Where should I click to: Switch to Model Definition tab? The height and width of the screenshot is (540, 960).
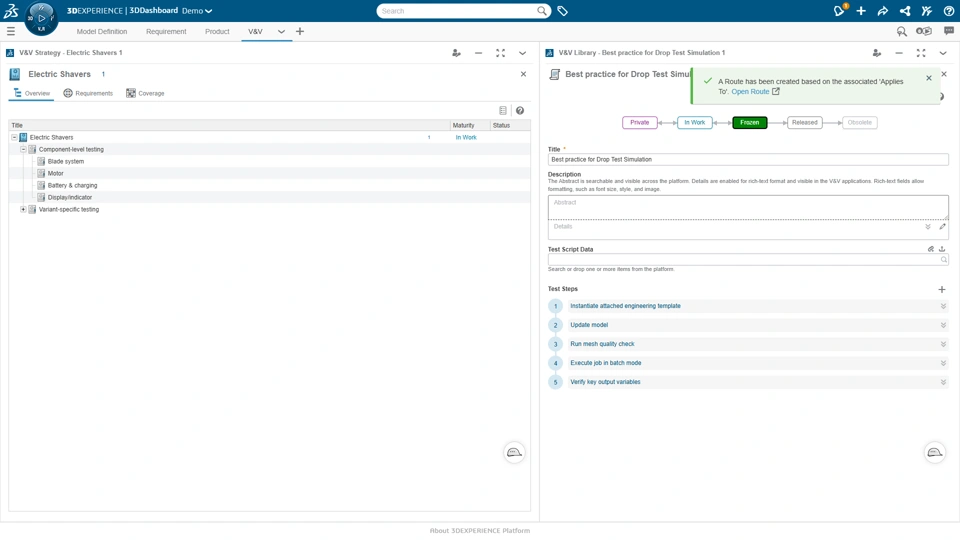102,31
